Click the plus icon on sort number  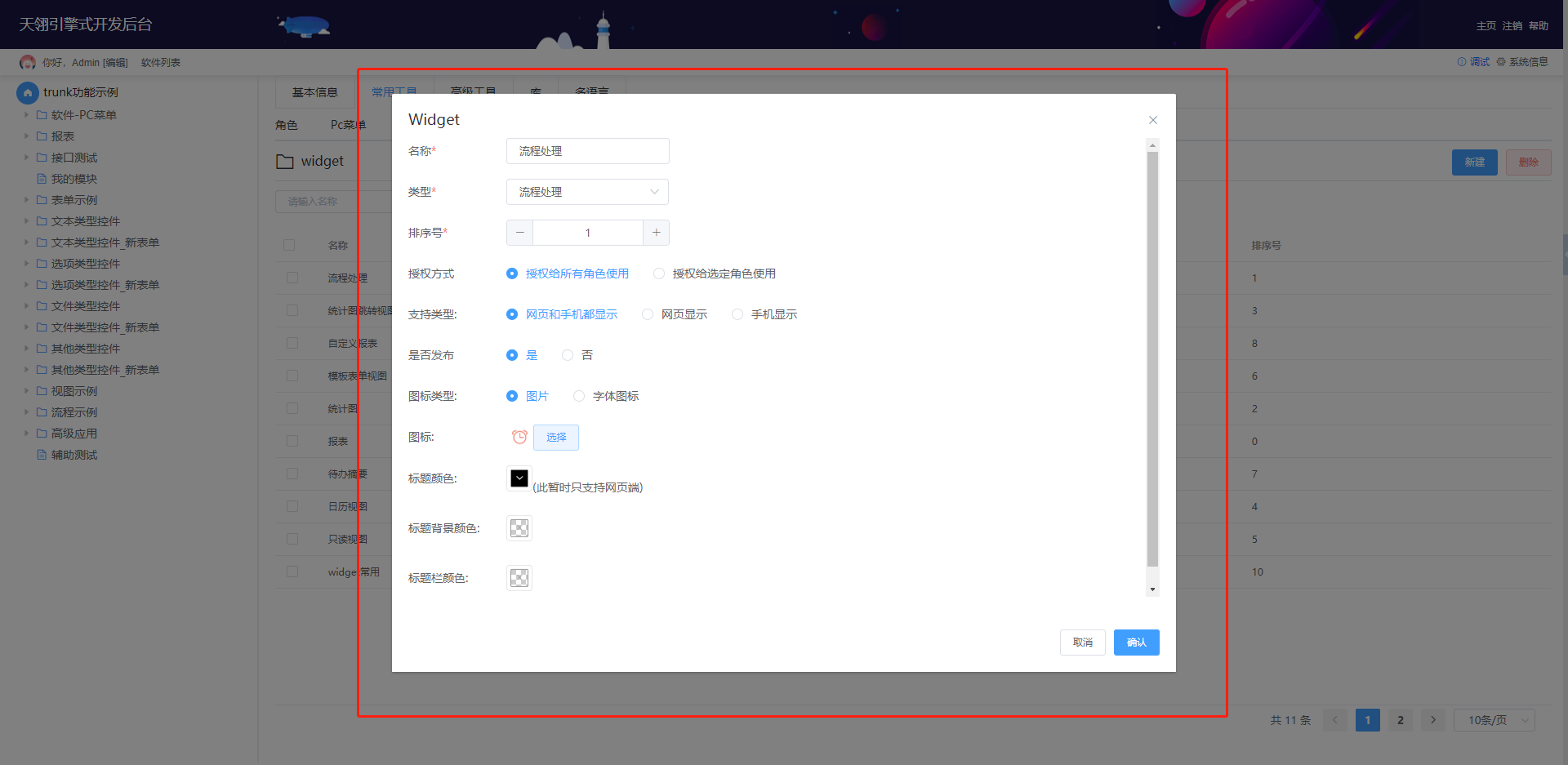click(x=656, y=233)
